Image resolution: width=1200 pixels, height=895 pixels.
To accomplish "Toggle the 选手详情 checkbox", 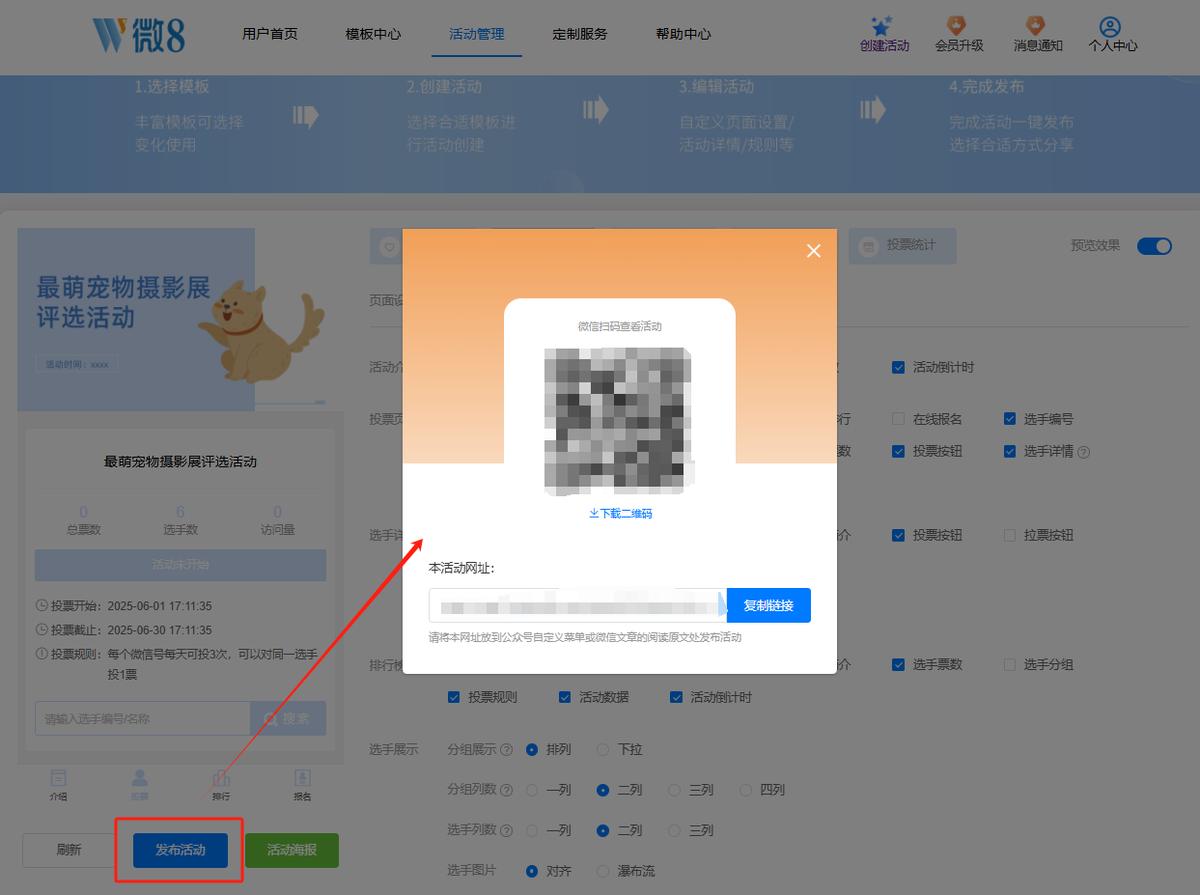I will (1010, 451).
